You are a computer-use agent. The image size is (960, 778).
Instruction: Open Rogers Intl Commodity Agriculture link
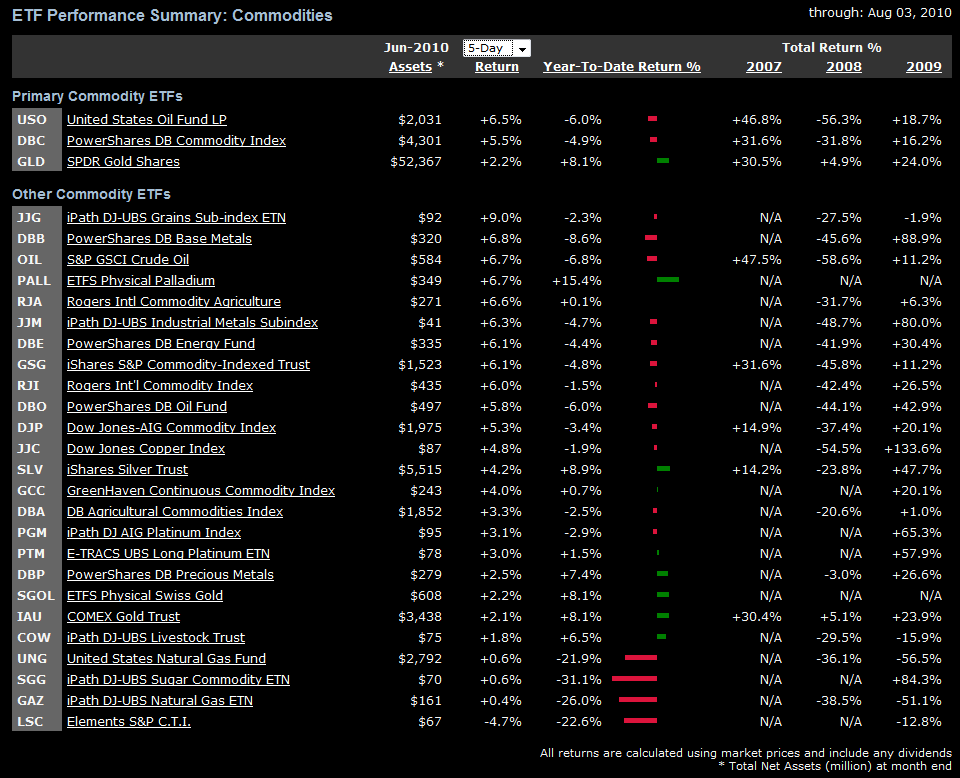tap(174, 302)
